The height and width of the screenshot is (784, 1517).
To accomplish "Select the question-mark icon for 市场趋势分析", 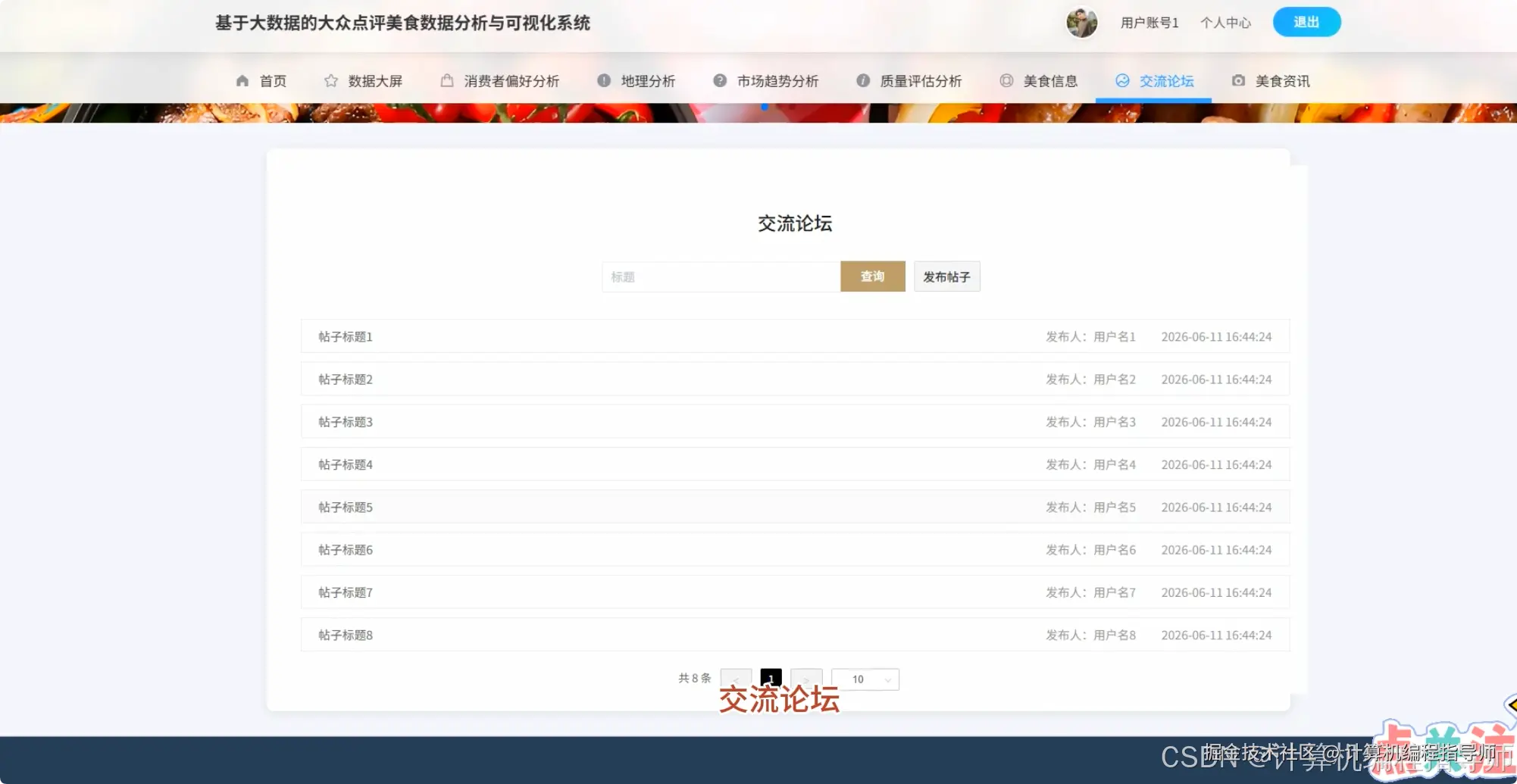I will [718, 80].
